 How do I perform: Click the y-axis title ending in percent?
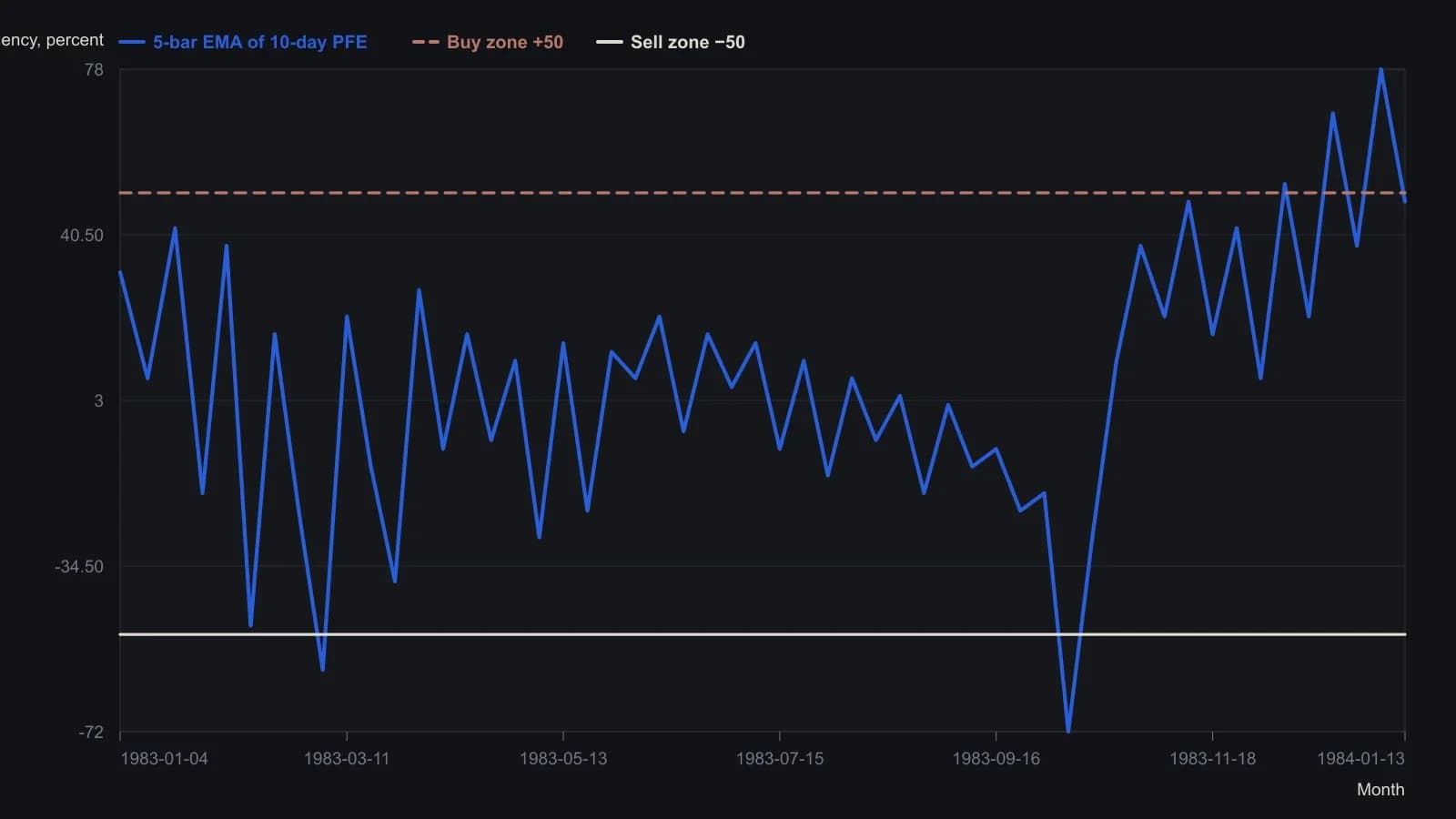tap(52, 40)
